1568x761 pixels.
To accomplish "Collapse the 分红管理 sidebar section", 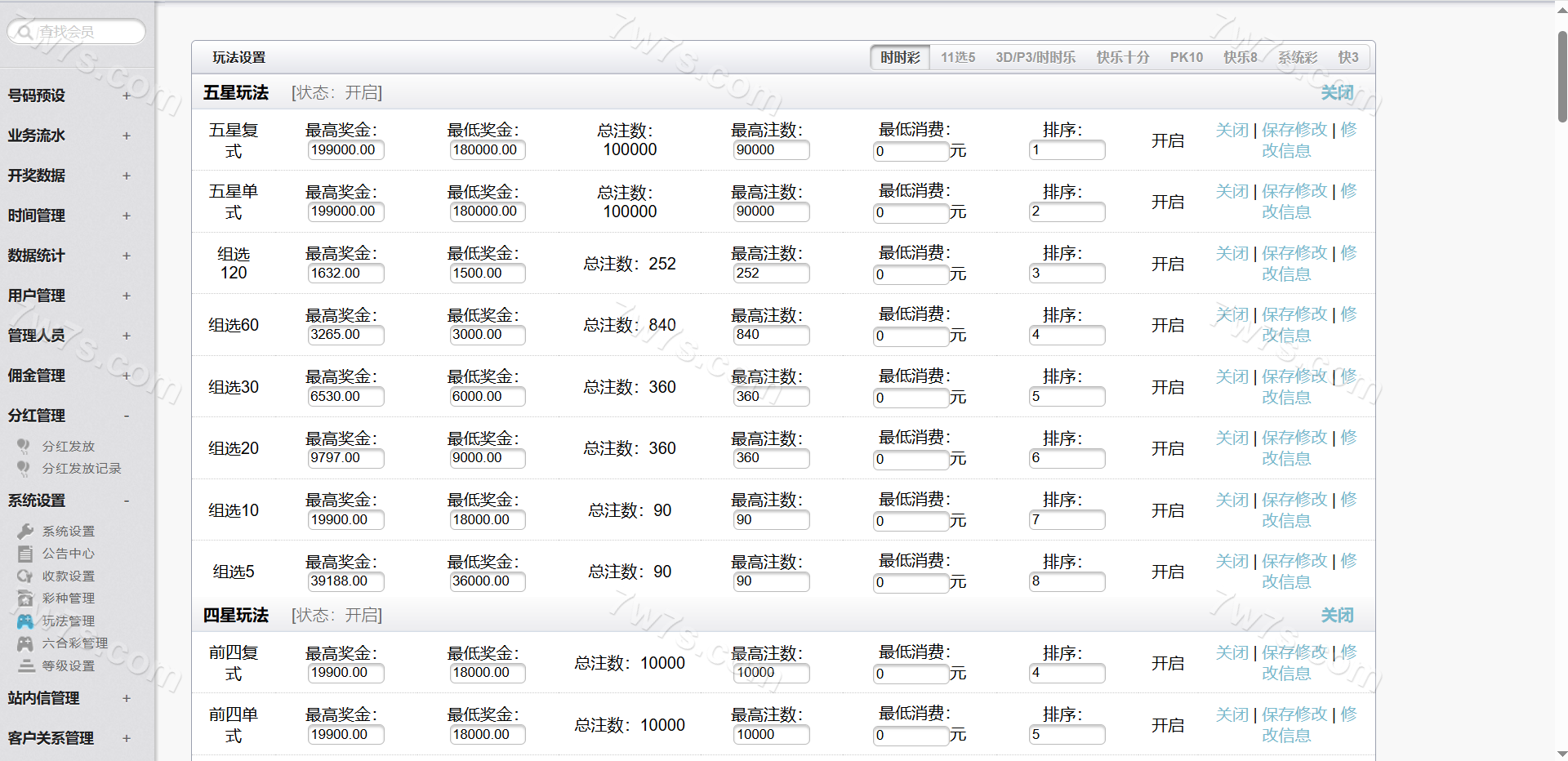I will click(126, 416).
